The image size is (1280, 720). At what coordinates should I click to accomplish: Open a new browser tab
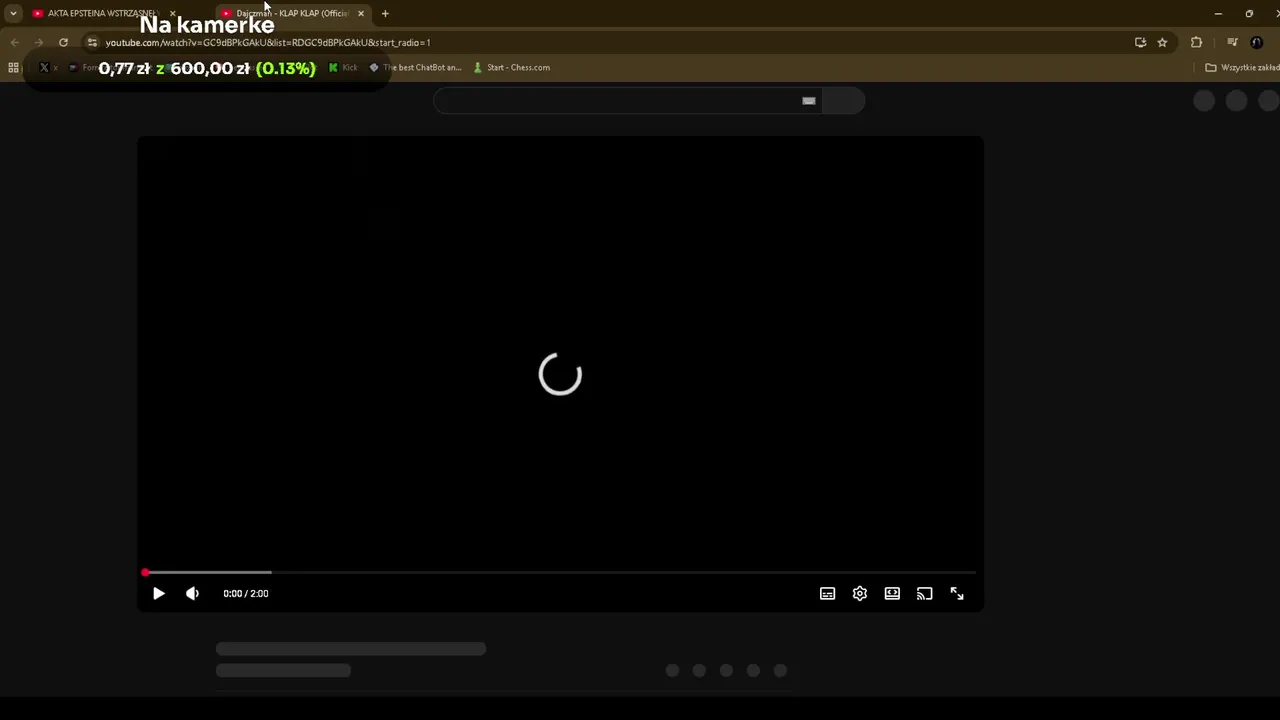click(385, 13)
